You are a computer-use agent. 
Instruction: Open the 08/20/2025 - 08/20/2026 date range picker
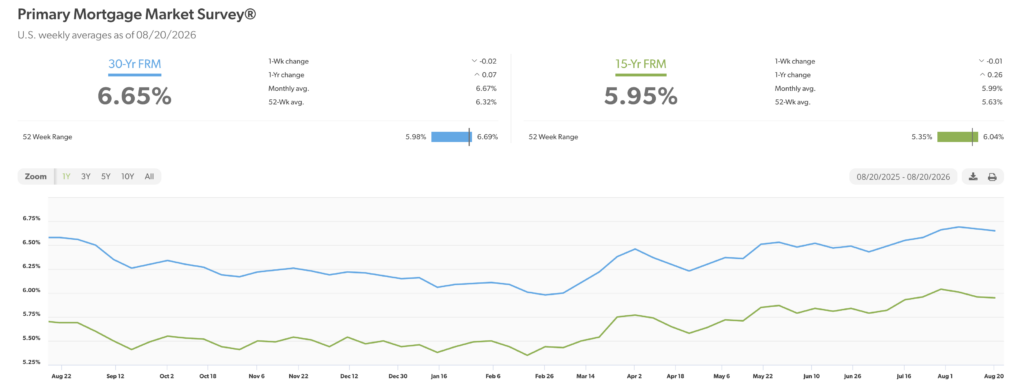pyautogui.click(x=903, y=177)
